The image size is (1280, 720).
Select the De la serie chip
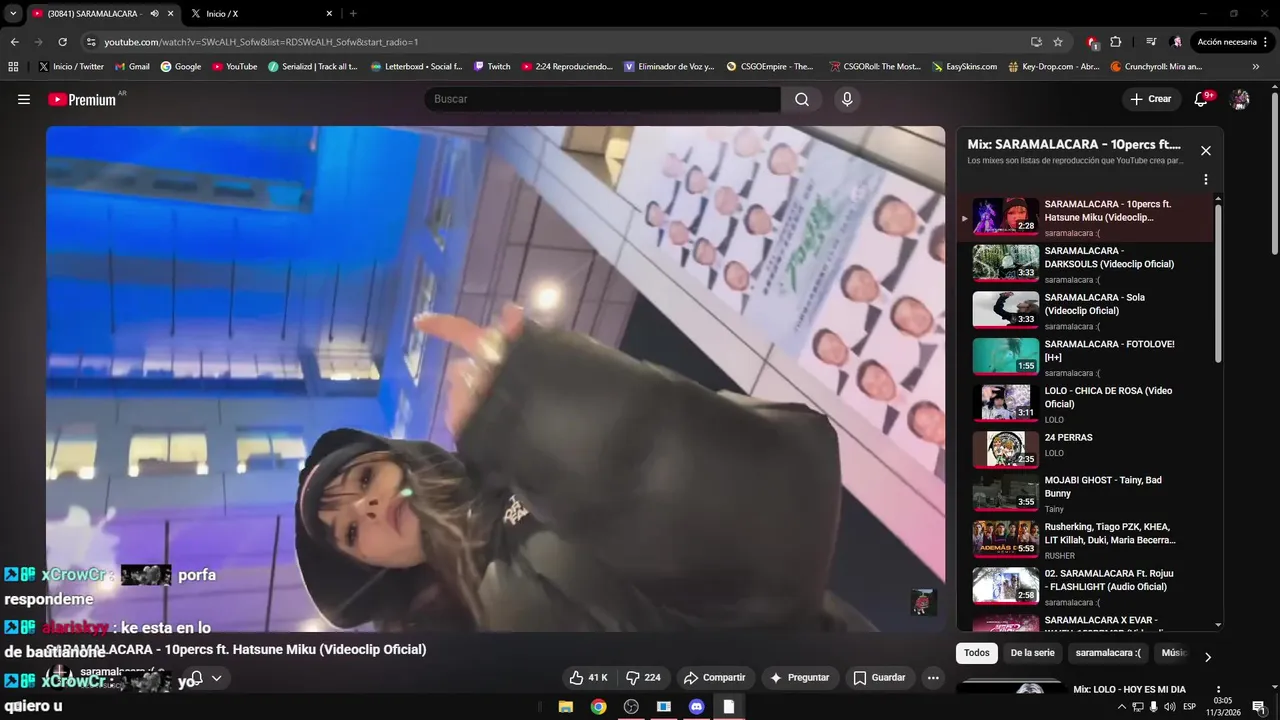pos(1032,653)
